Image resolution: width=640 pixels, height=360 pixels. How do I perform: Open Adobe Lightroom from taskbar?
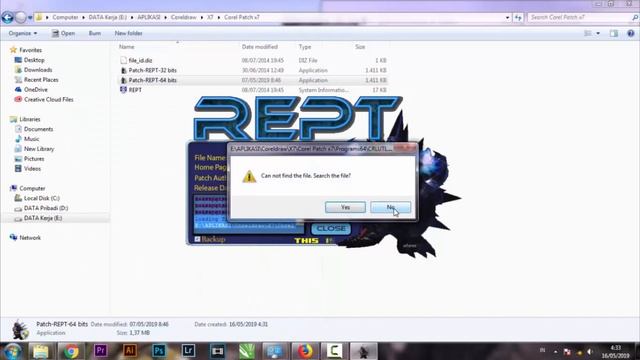click(188, 351)
